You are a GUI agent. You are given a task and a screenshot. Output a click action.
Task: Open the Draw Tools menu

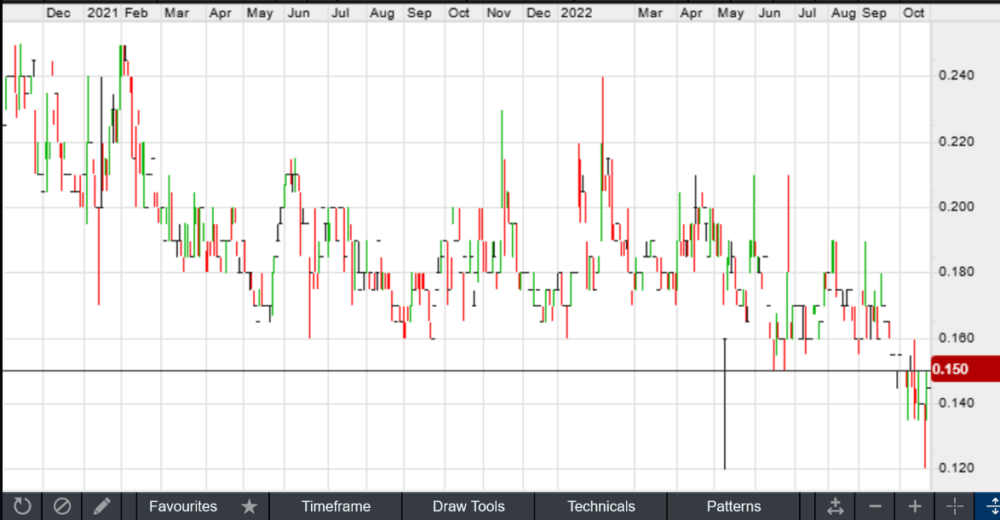coord(469,507)
